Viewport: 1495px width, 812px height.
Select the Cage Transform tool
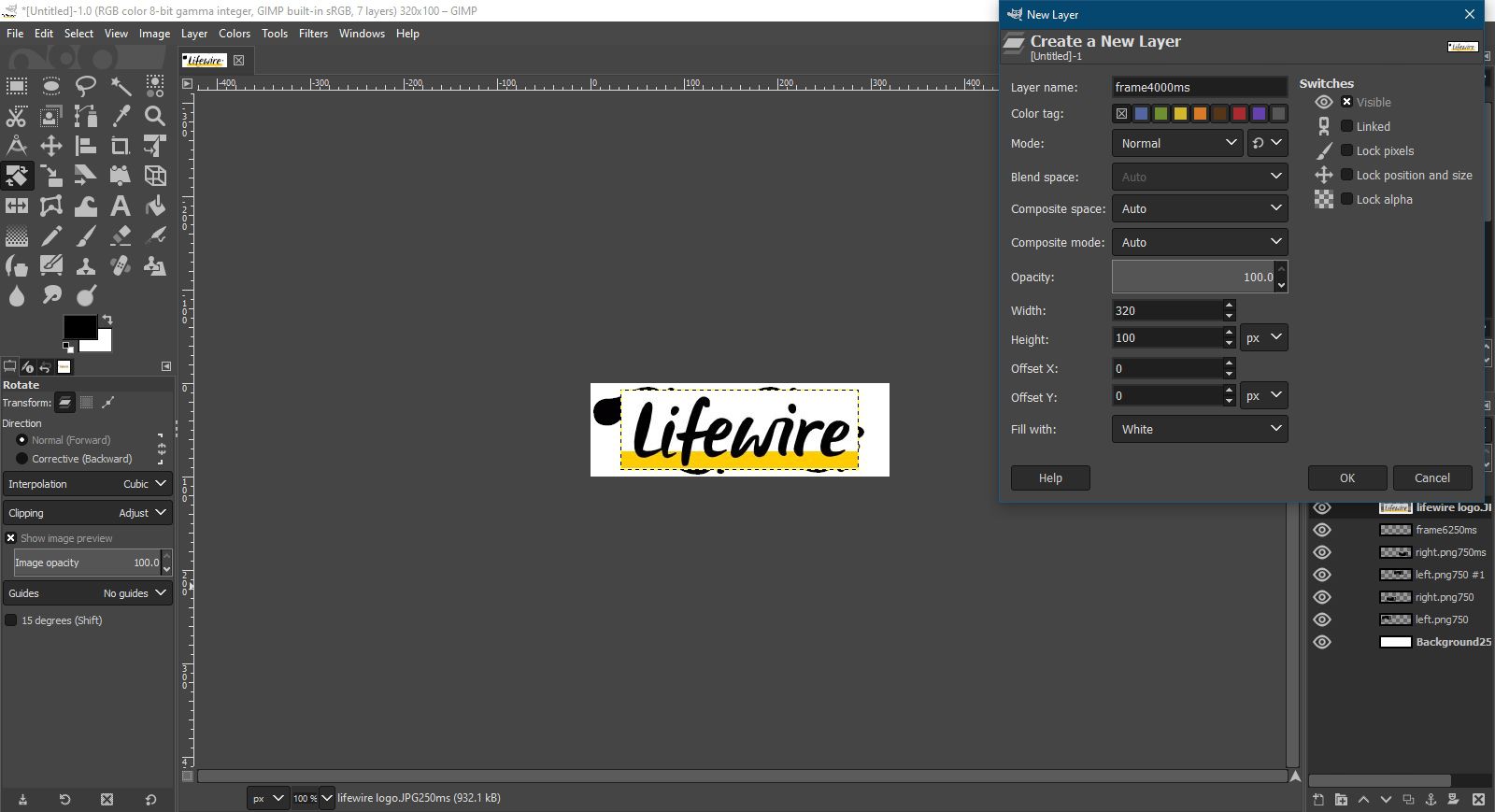click(51, 206)
